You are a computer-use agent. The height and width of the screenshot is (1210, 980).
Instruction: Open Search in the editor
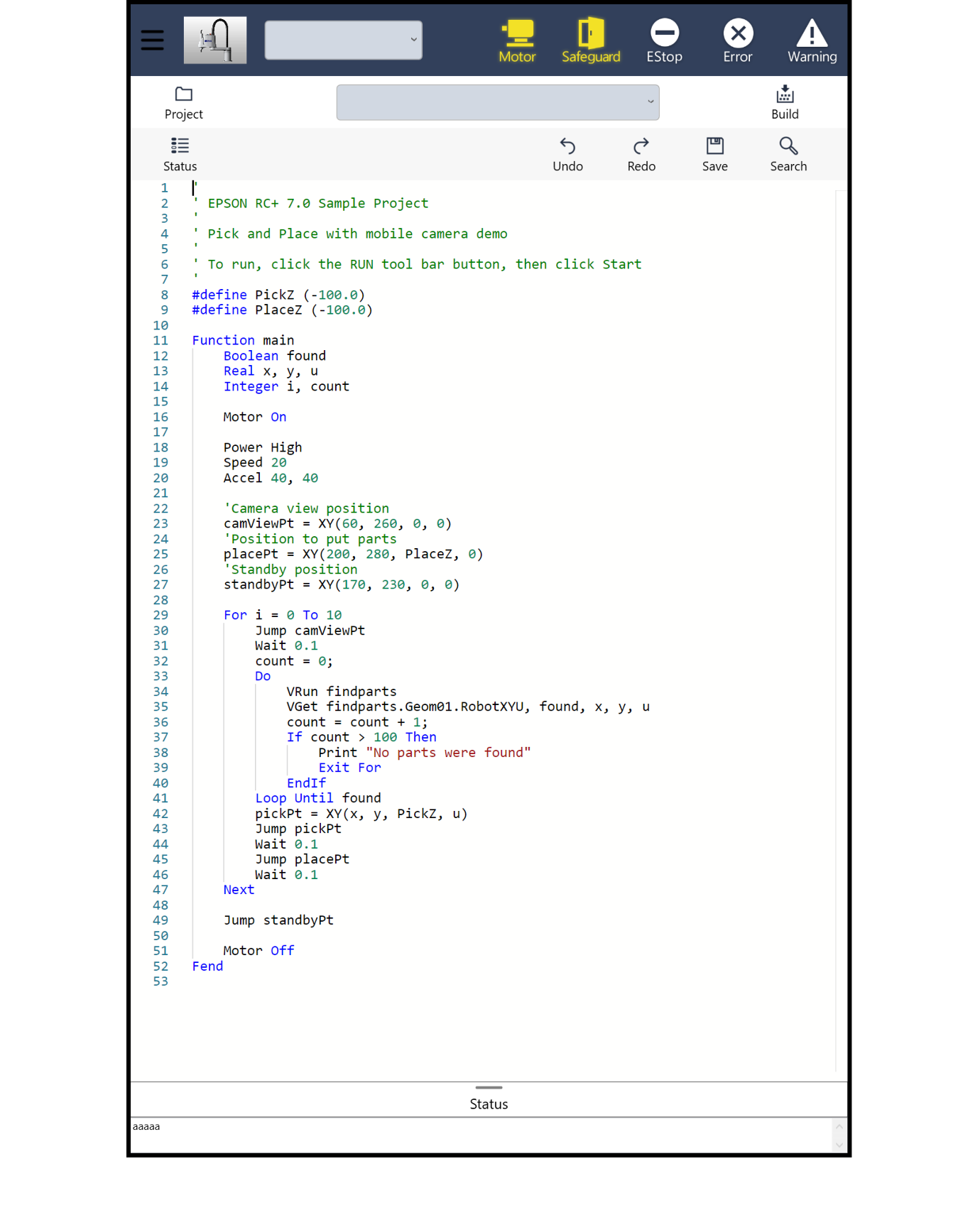(x=788, y=155)
